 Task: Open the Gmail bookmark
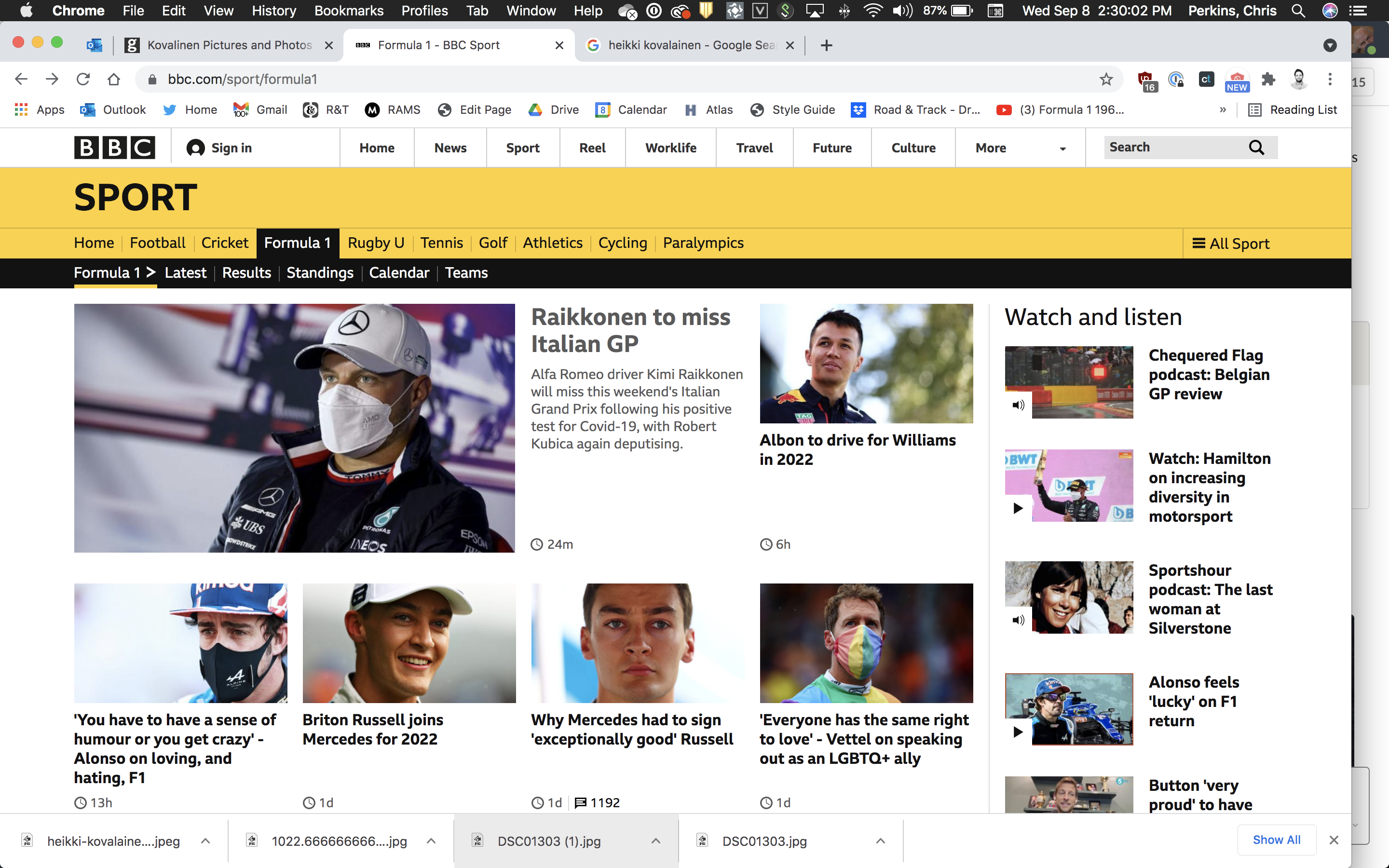(x=260, y=109)
